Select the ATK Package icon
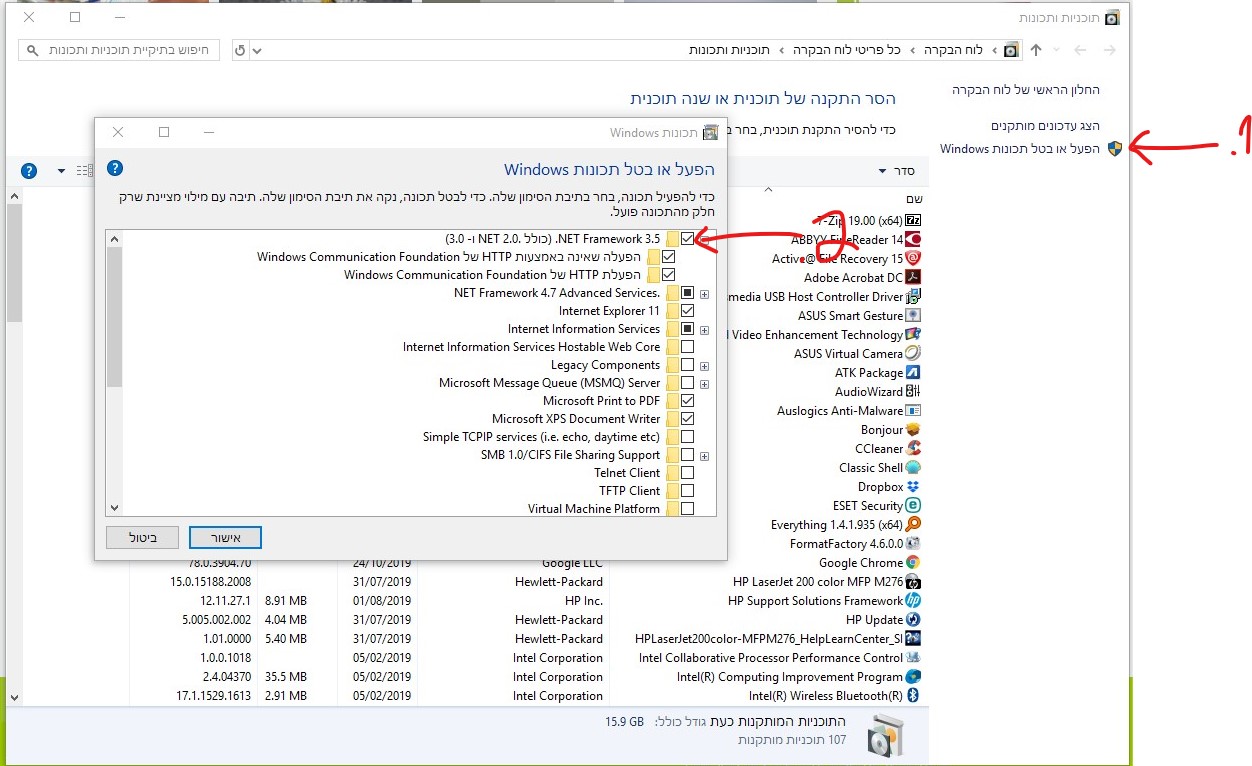1252x766 pixels. pyautogui.click(x=913, y=372)
